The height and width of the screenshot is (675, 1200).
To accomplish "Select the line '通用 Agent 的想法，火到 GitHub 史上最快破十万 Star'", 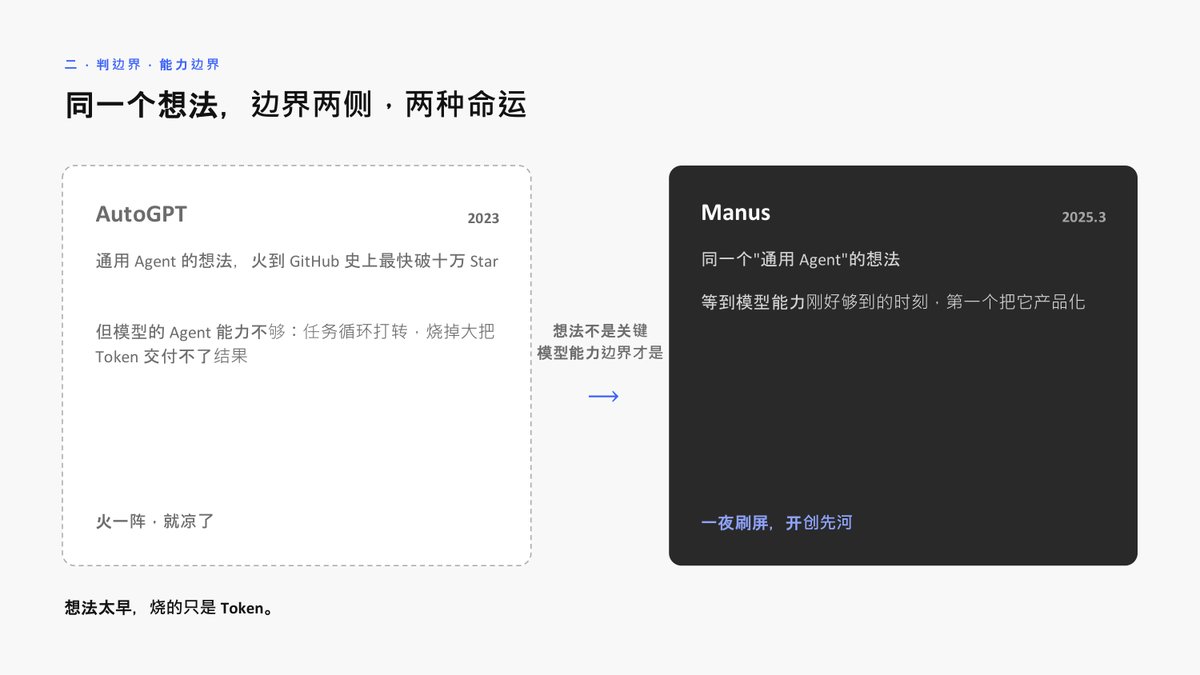I will [x=297, y=261].
